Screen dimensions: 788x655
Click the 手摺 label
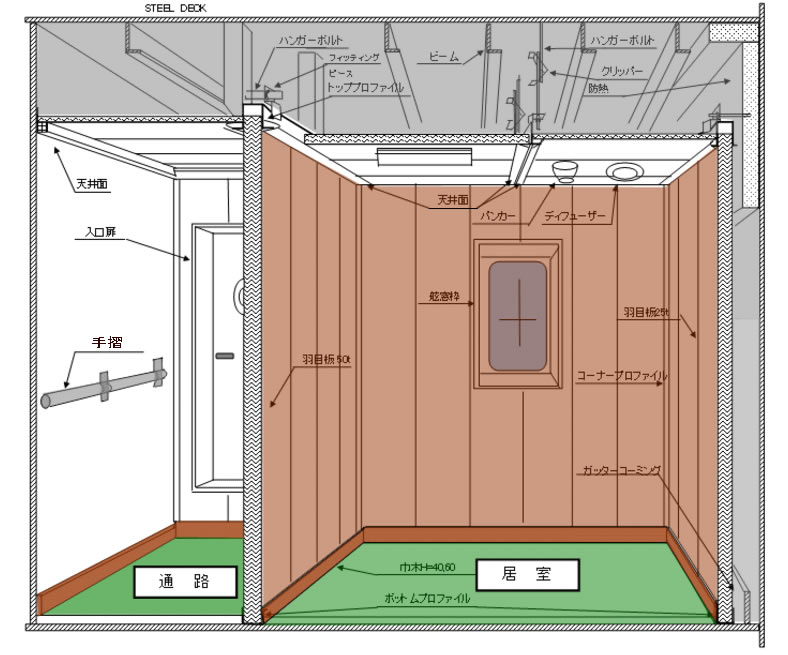pos(108,343)
